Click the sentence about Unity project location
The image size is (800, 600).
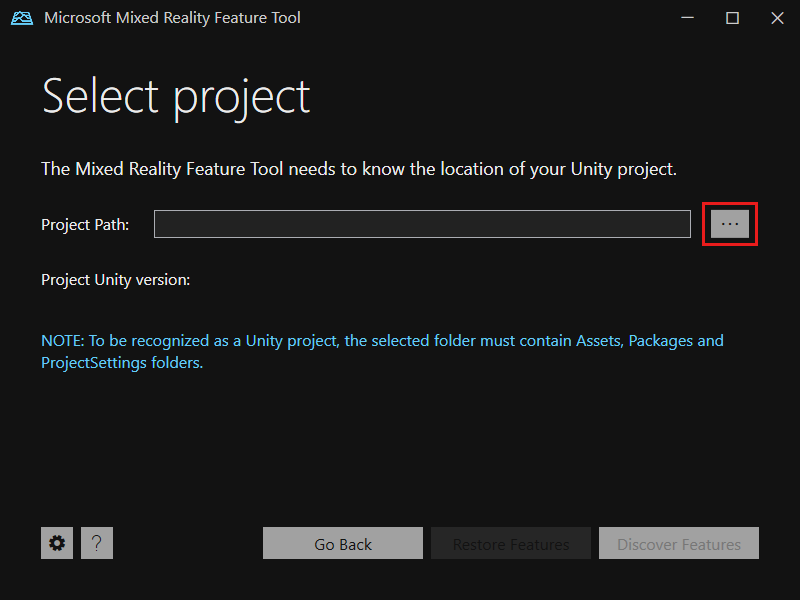(359, 169)
